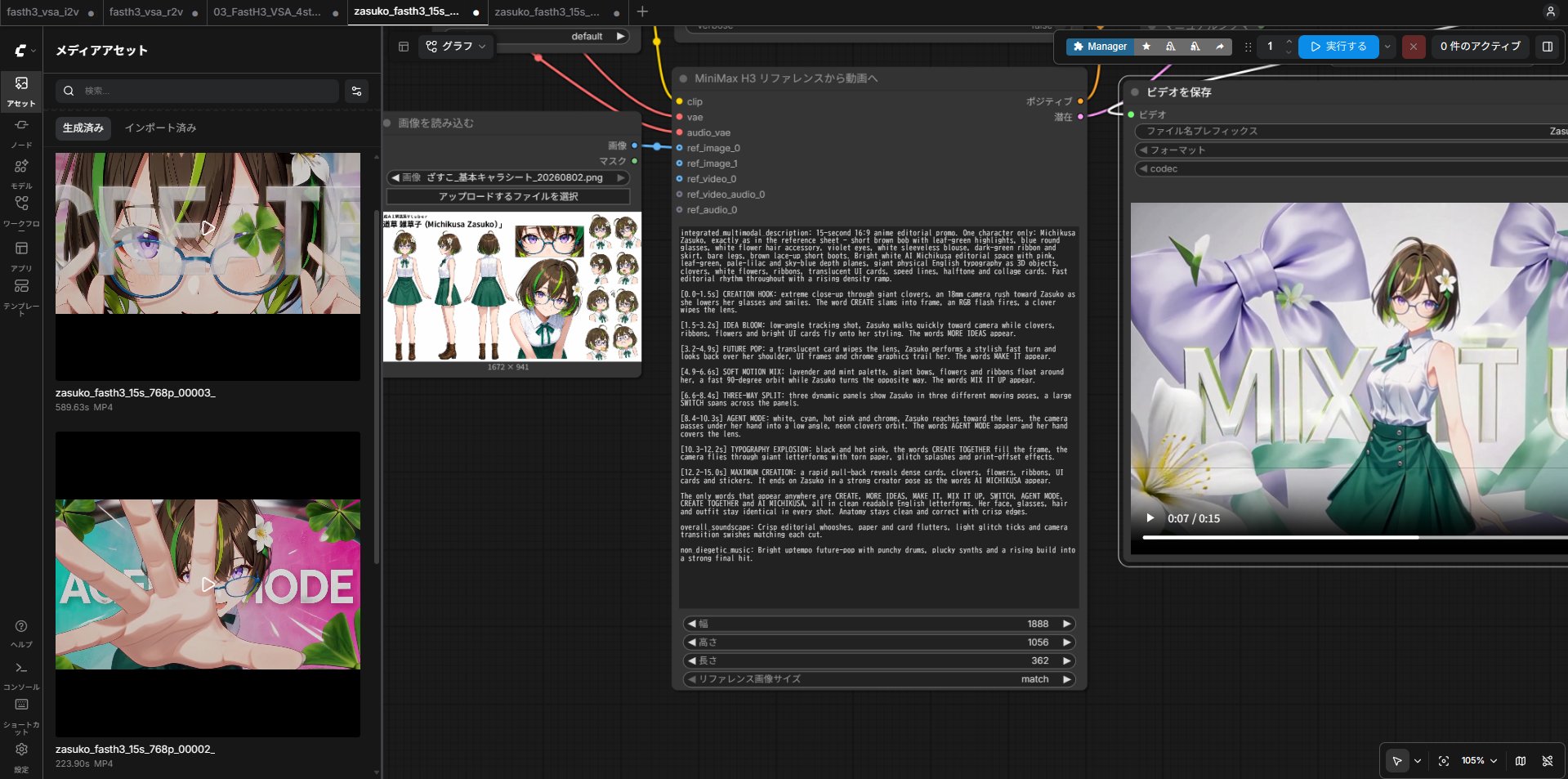The image size is (1568, 779).
Task: Open the Console panel icon
Action: click(x=21, y=675)
